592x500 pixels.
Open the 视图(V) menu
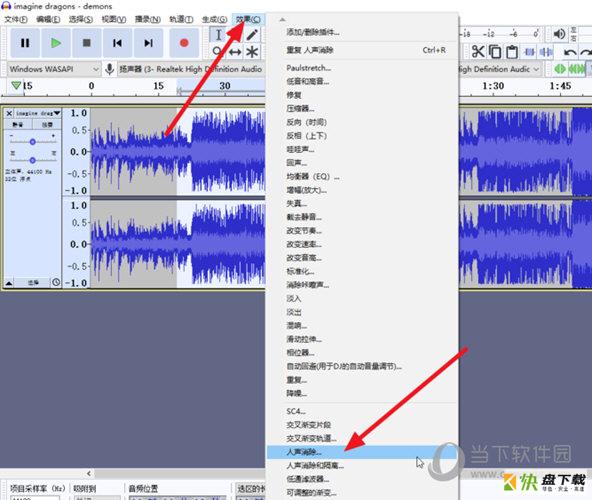114,19
